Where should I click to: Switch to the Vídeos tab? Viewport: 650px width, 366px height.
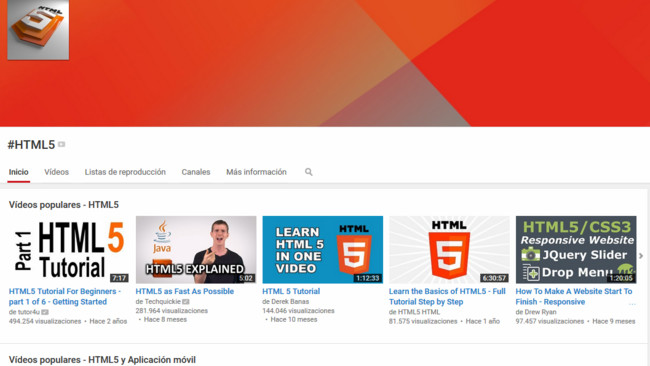point(56,172)
